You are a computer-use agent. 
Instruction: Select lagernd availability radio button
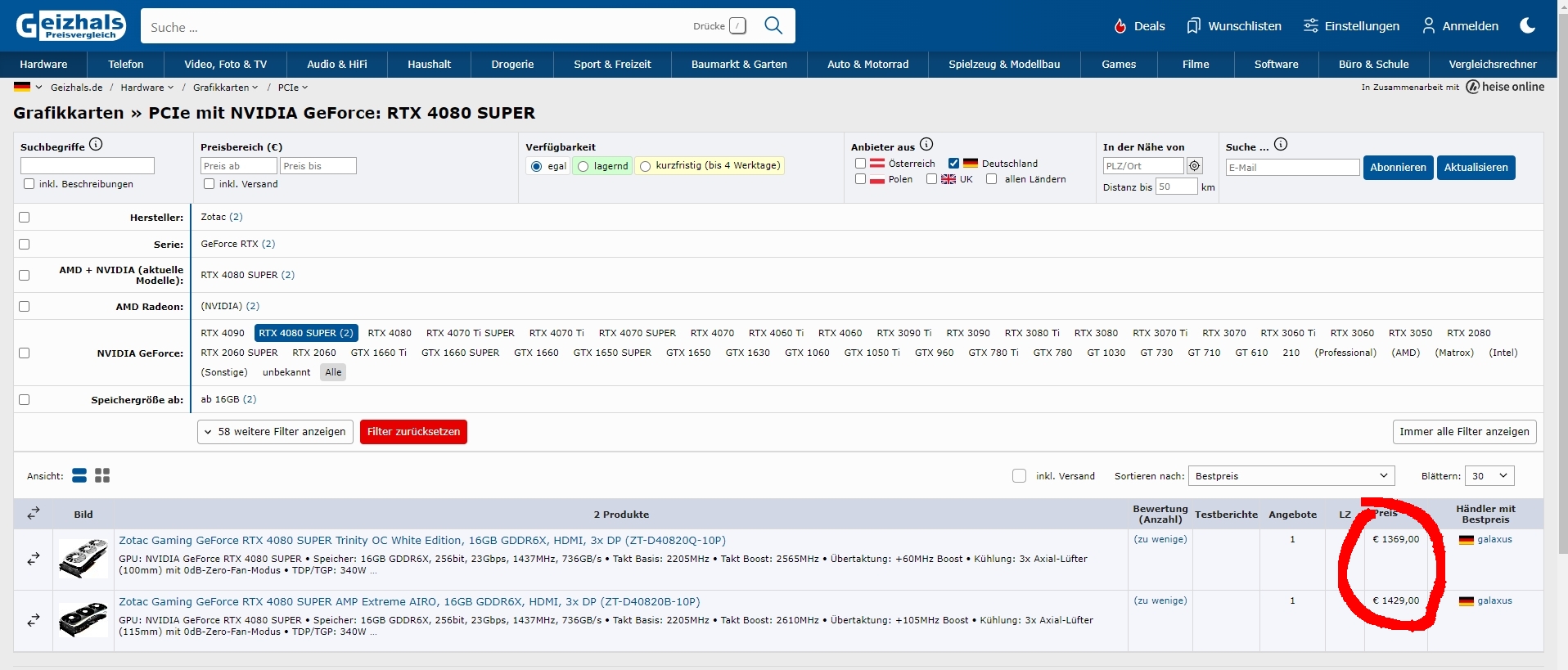point(583,166)
